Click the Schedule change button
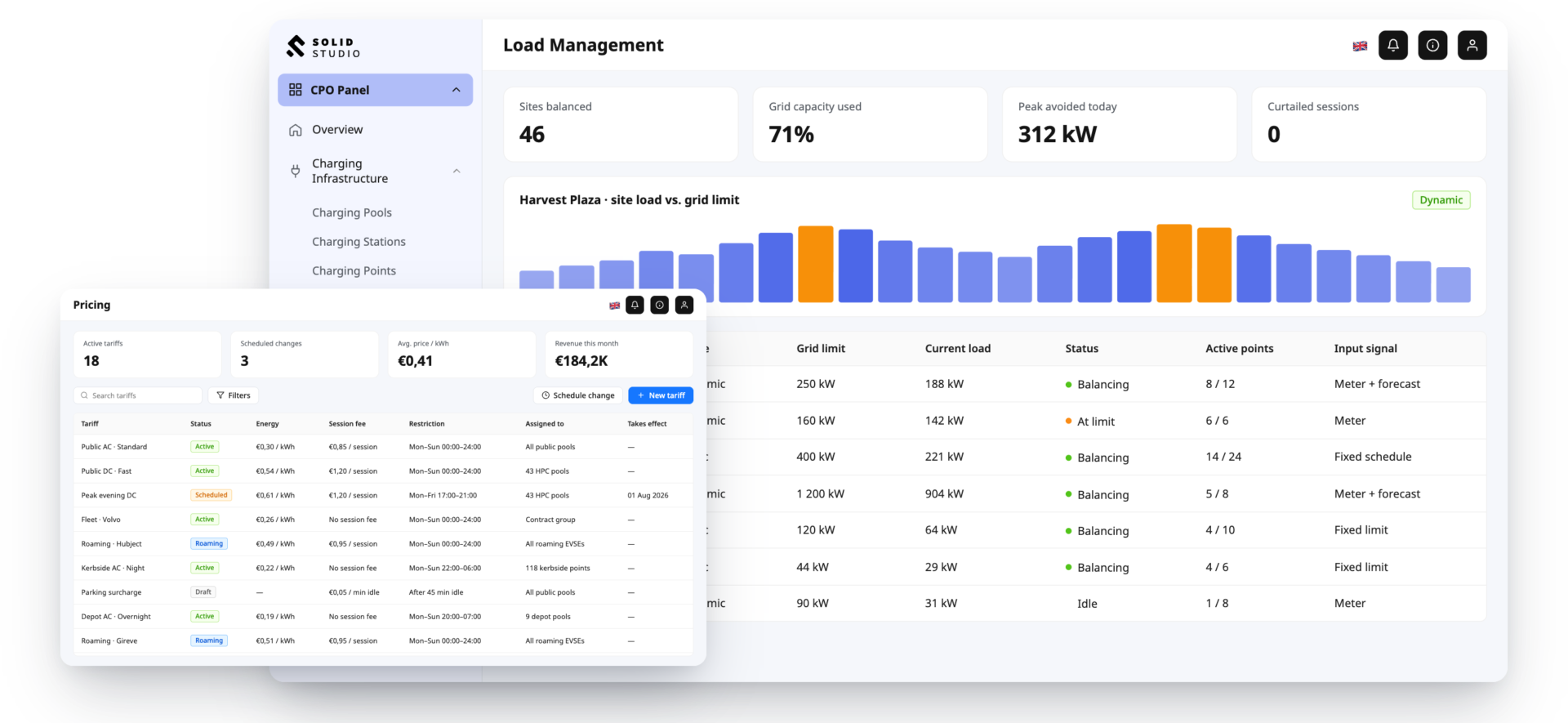This screenshot has width=1568, height=723. pos(578,395)
